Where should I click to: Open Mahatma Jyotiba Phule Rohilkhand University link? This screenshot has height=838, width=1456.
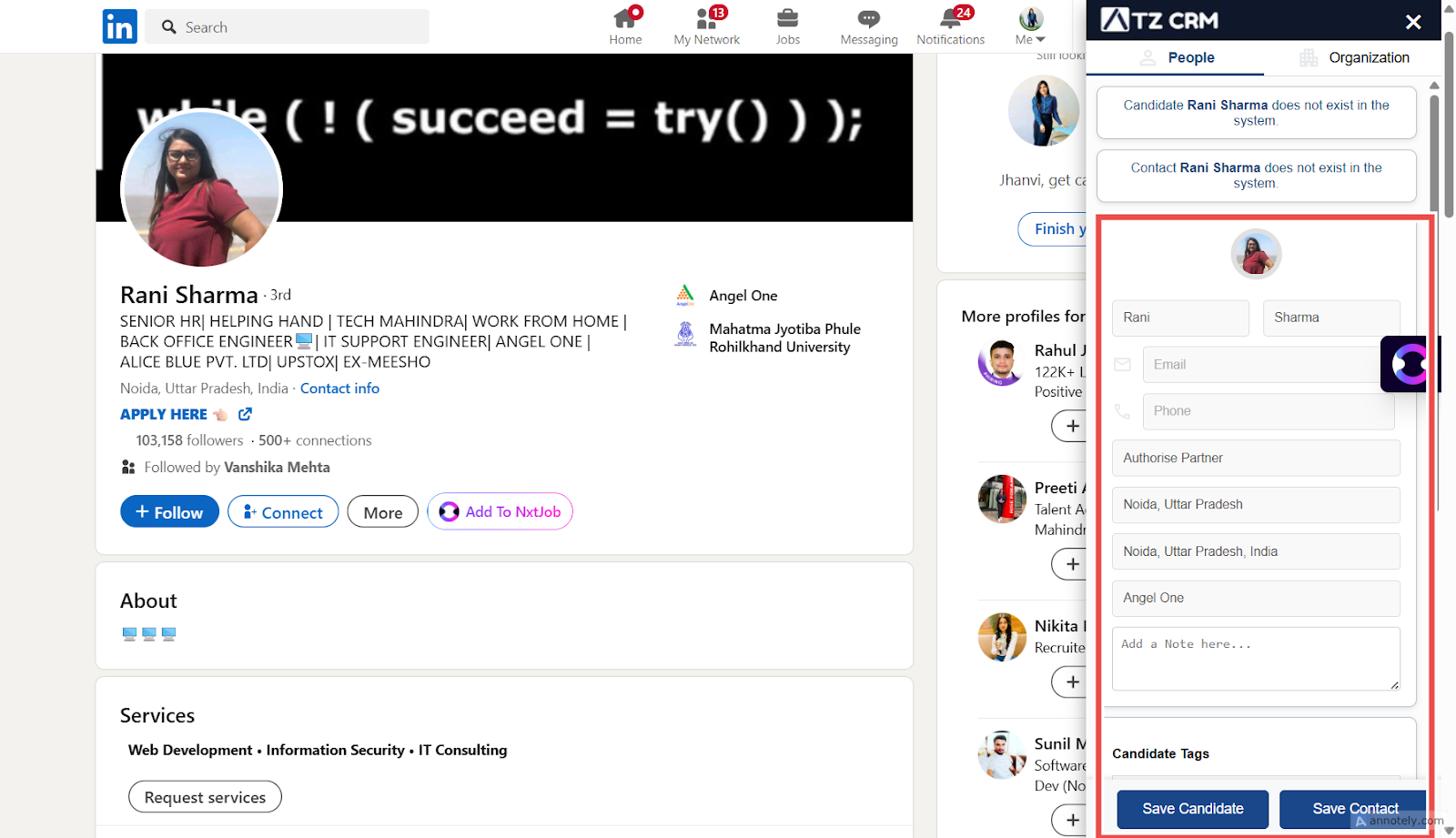(x=784, y=338)
